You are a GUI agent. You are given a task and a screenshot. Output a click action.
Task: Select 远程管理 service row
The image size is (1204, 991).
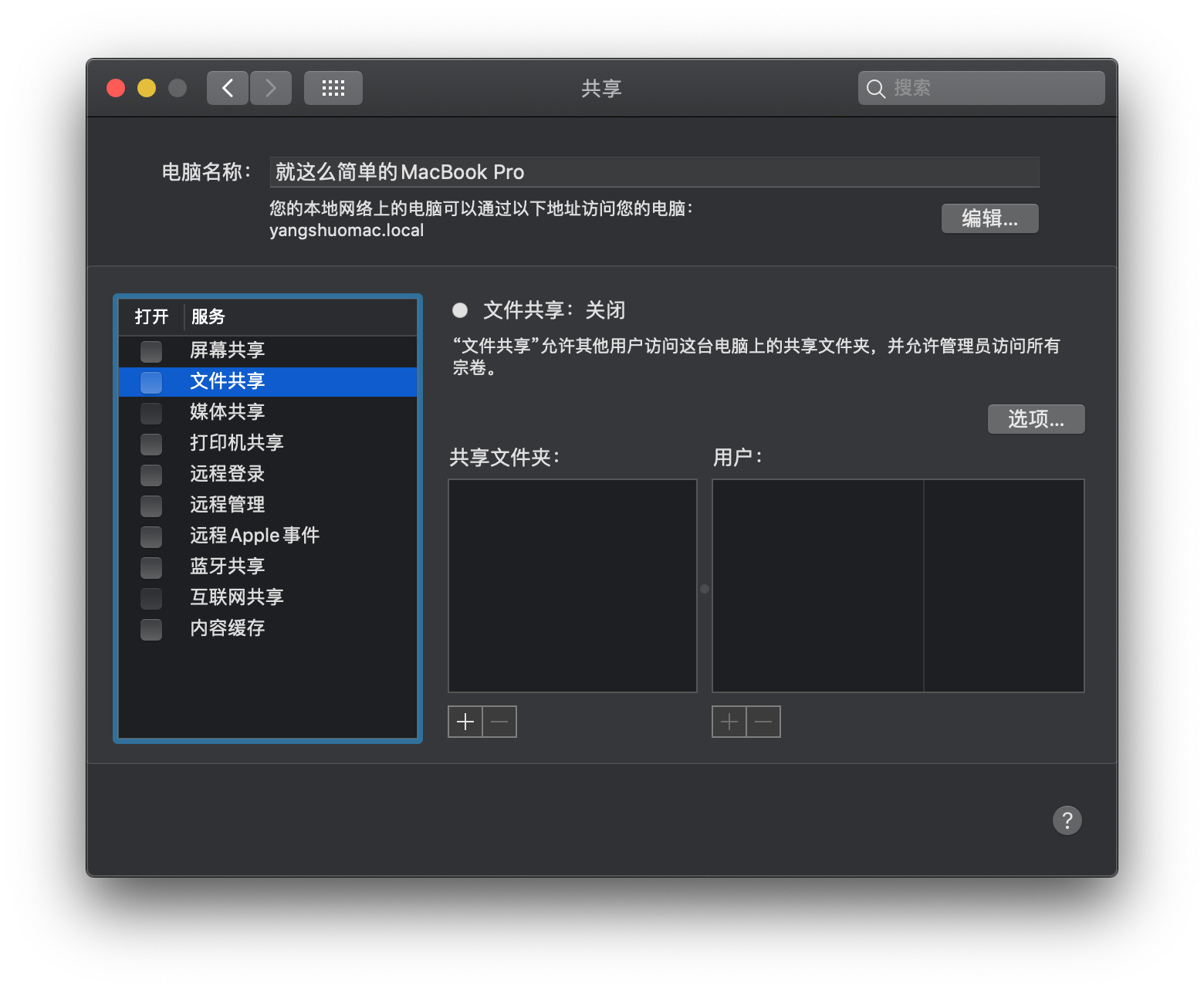pyautogui.click(x=227, y=505)
